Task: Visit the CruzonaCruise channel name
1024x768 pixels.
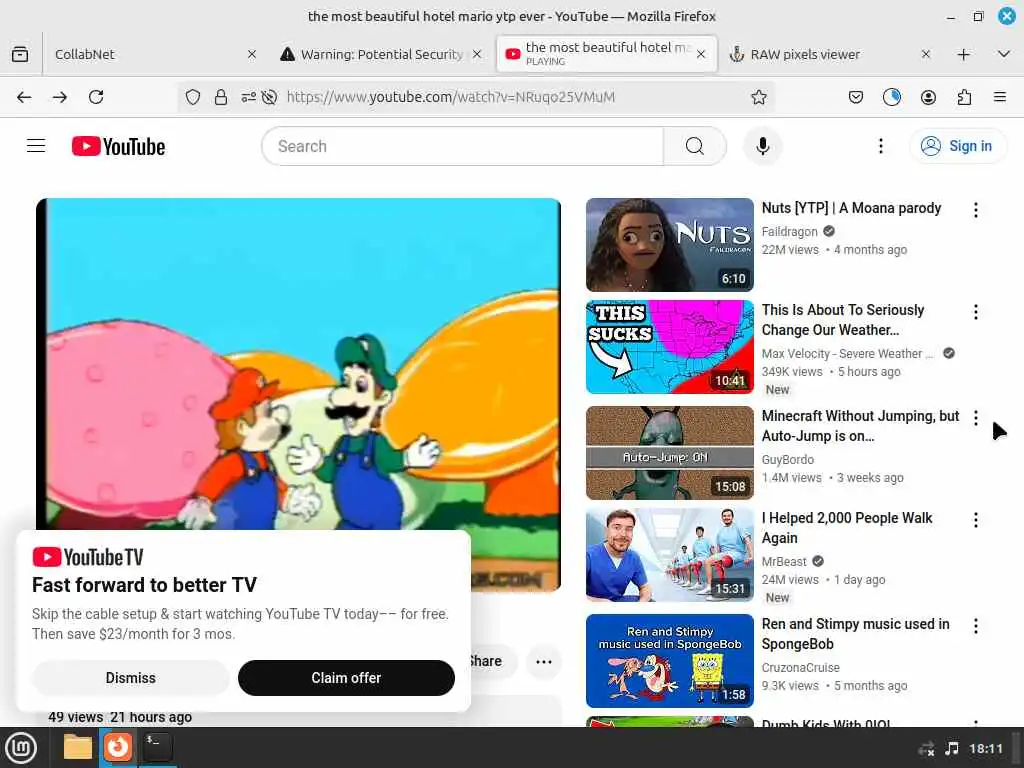Action: [801, 667]
